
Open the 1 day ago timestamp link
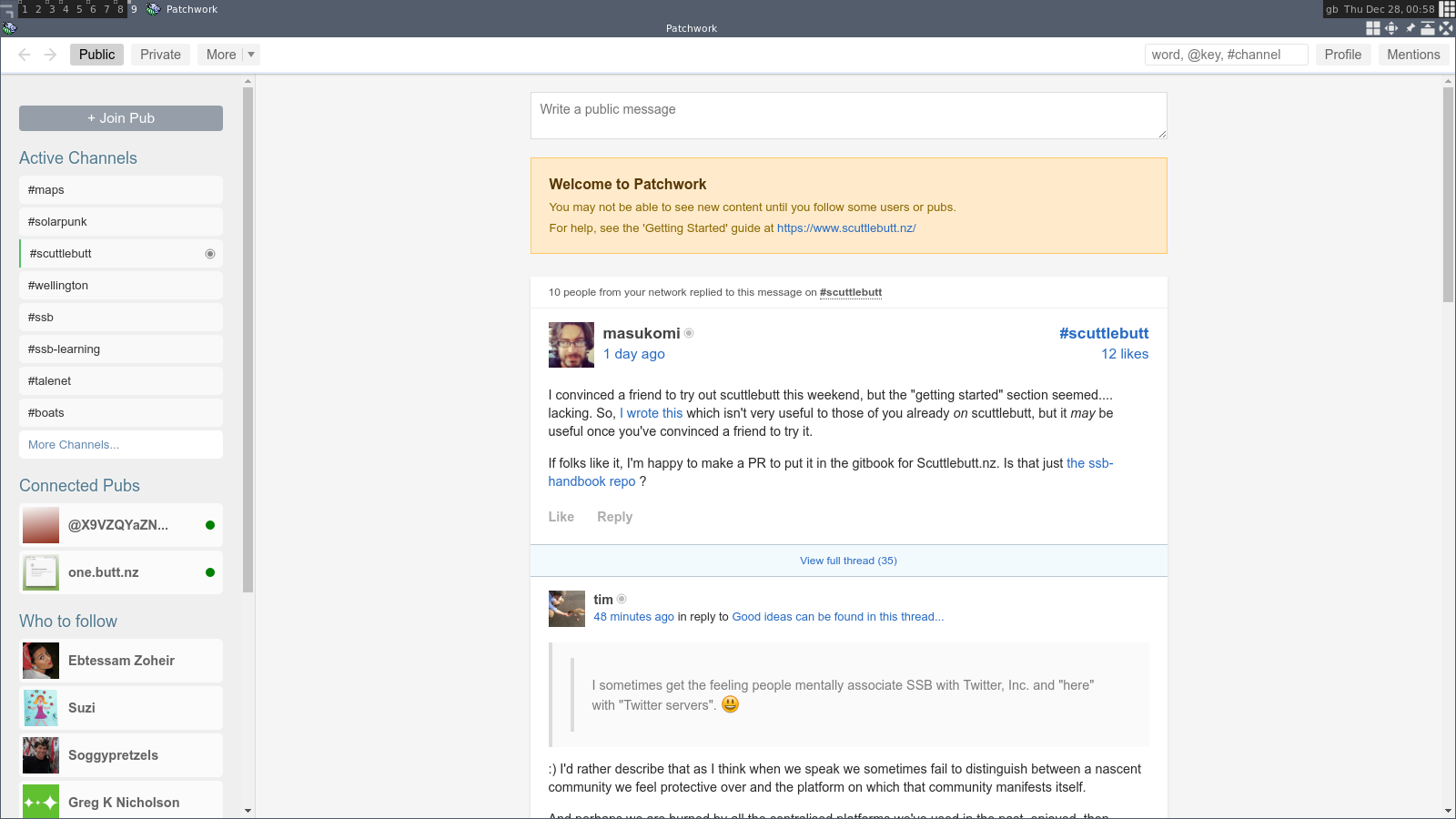tap(634, 354)
